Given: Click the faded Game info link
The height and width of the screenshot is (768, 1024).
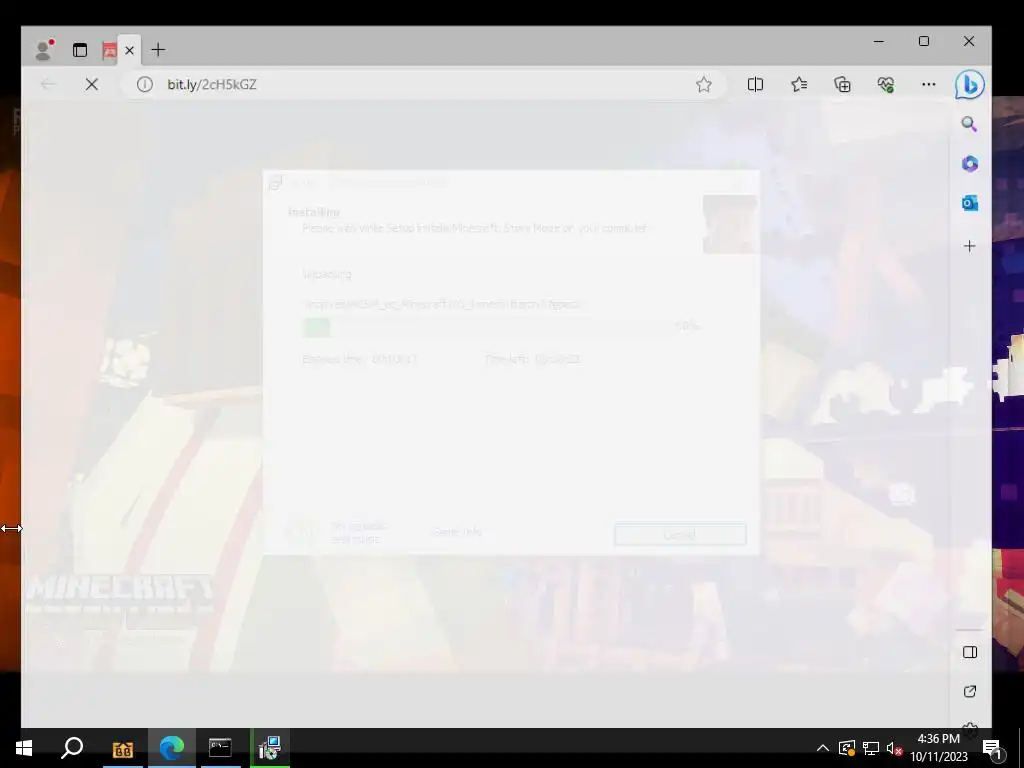Looking at the screenshot, I should pos(457,532).
